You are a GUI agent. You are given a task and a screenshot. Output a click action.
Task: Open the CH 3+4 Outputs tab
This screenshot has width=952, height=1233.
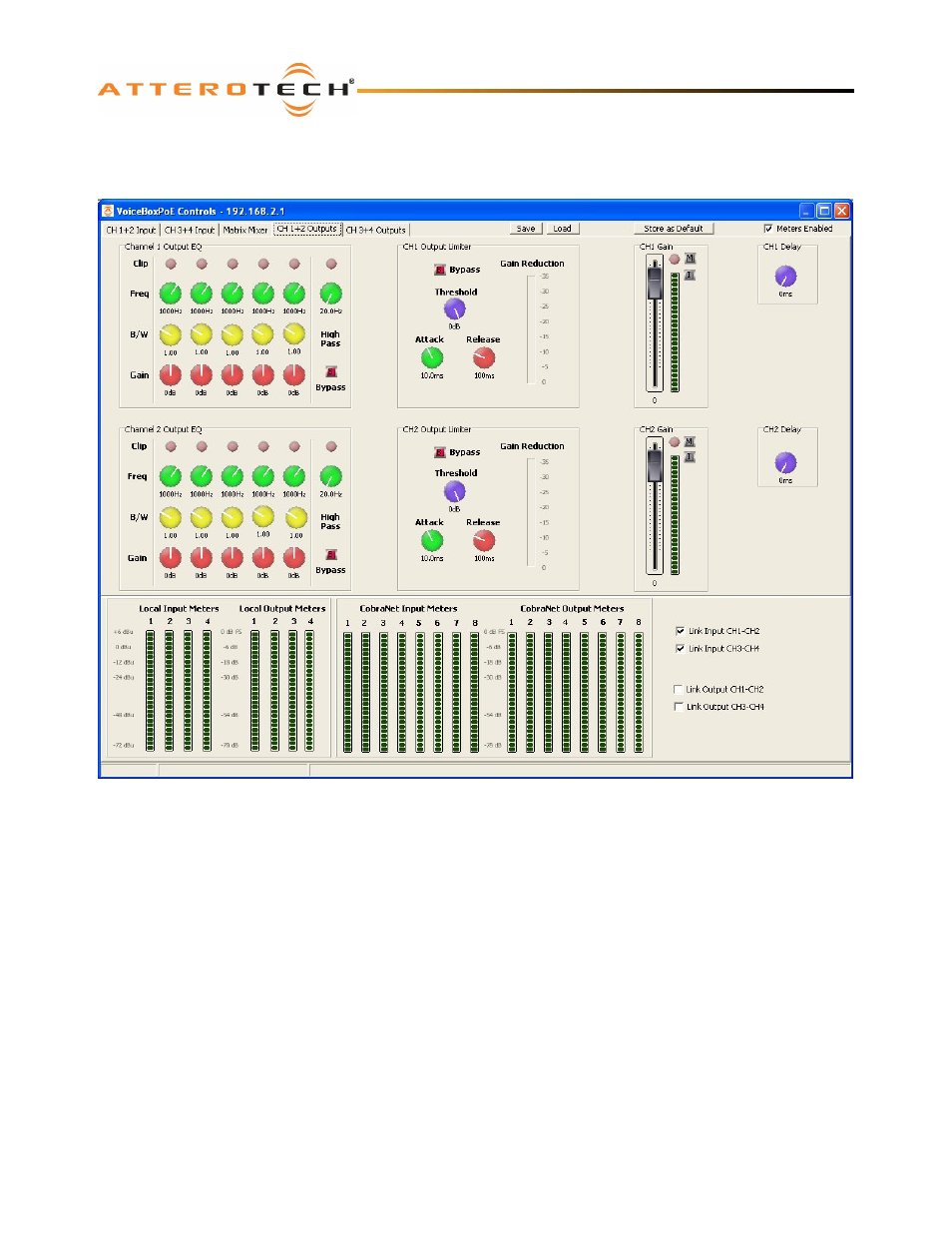(376, 230)
